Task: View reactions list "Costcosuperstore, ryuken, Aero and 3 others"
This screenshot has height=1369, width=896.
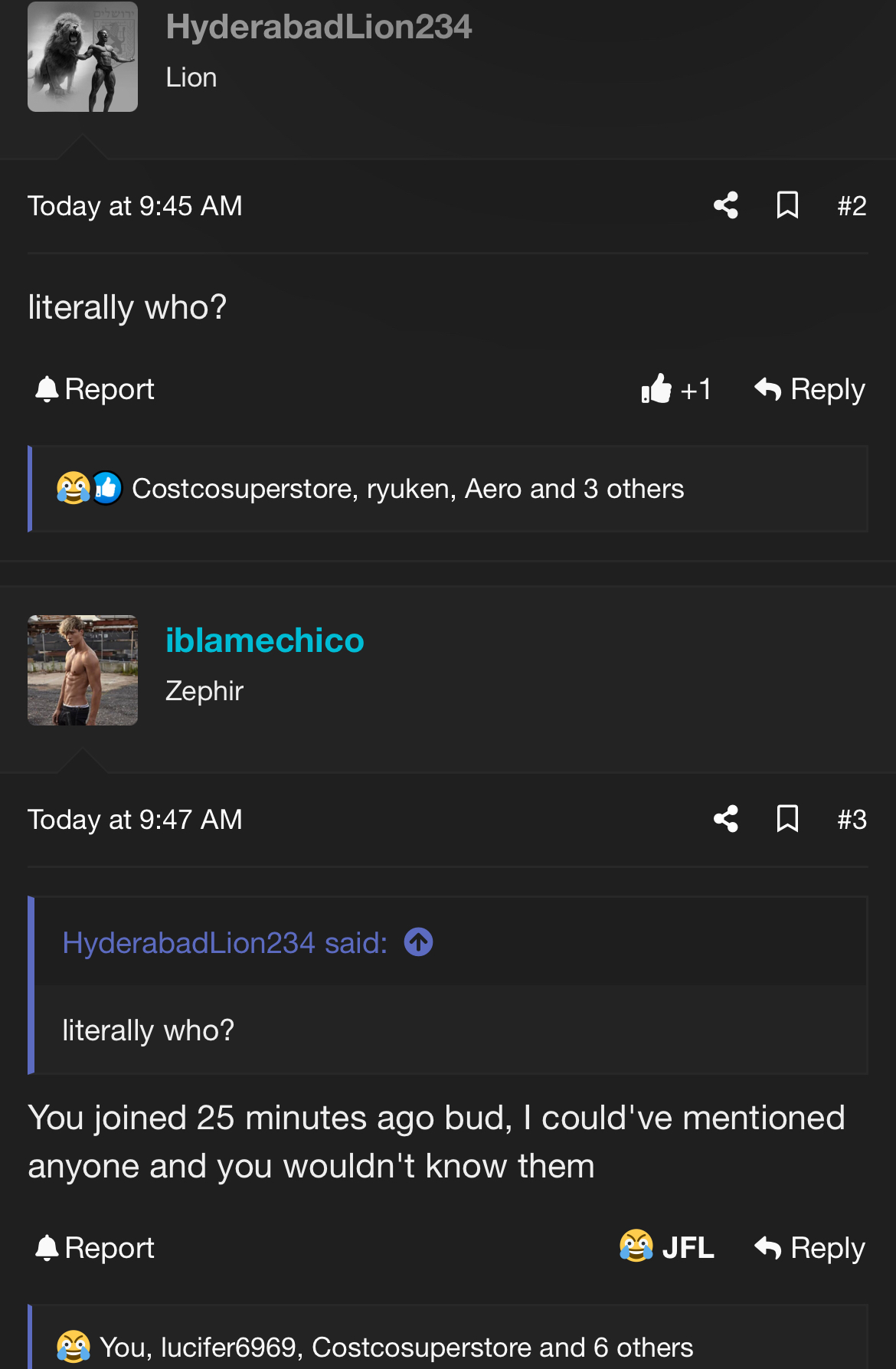Action: 407,489
